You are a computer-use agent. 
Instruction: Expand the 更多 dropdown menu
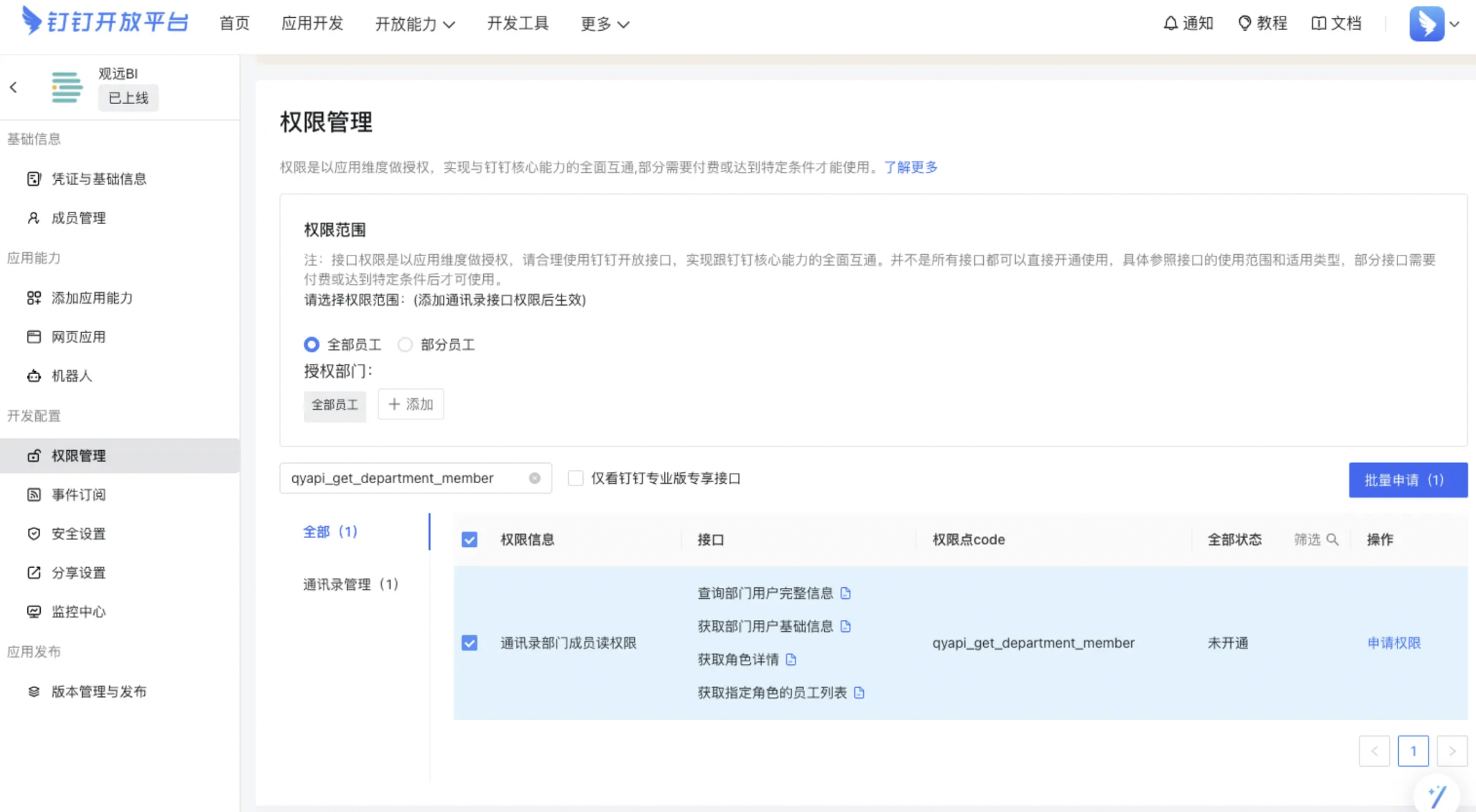[x=604, y=24]
